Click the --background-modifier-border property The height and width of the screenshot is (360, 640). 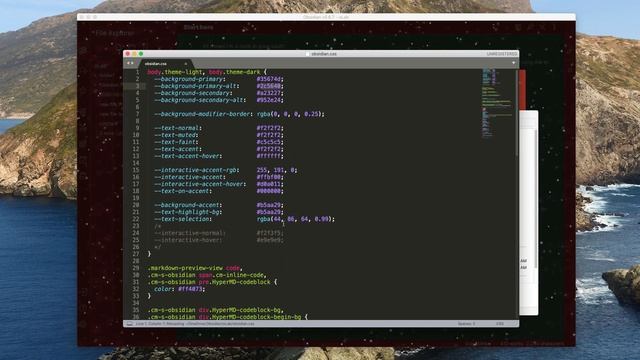[x=202, y=114]
